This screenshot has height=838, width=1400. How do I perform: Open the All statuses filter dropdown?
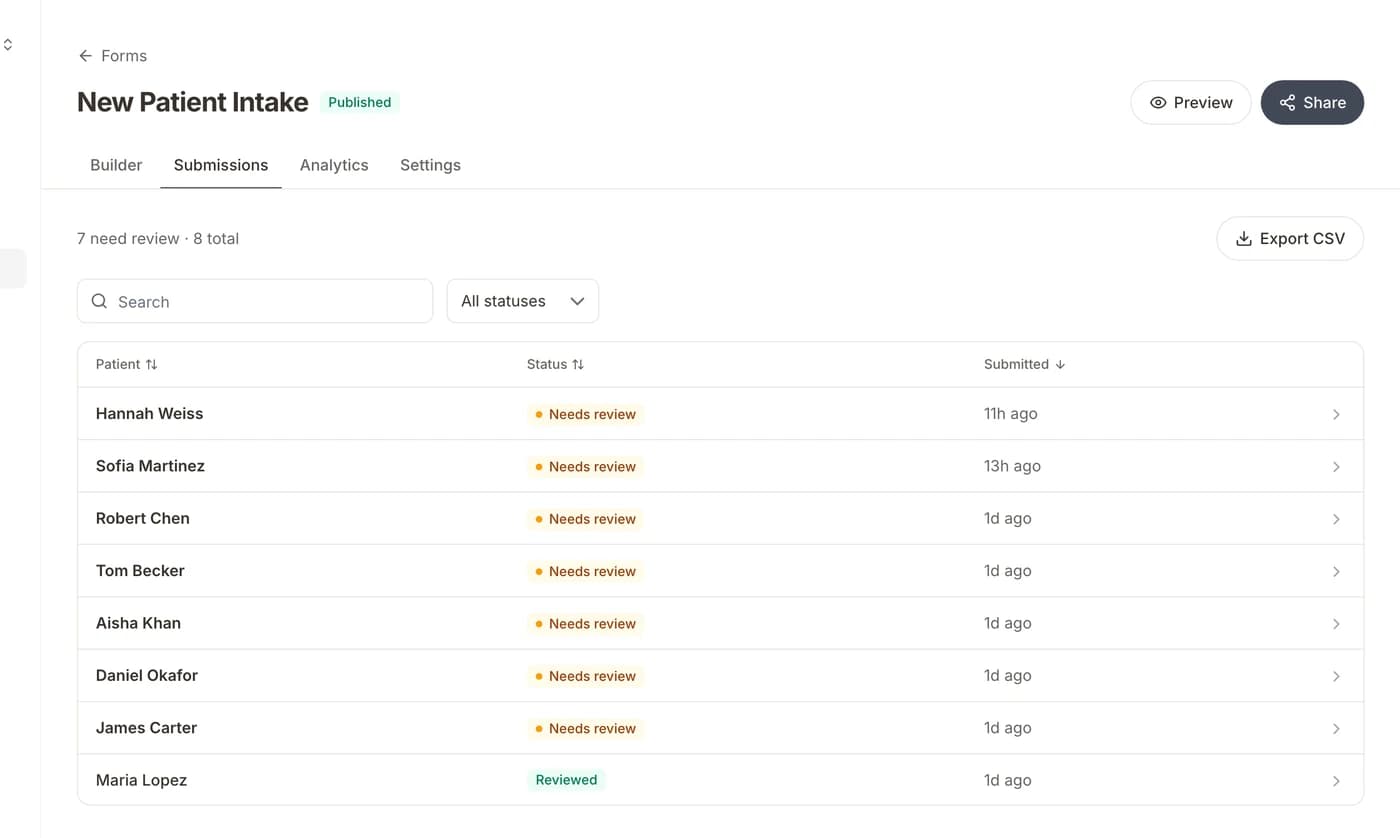coord(523,301)
